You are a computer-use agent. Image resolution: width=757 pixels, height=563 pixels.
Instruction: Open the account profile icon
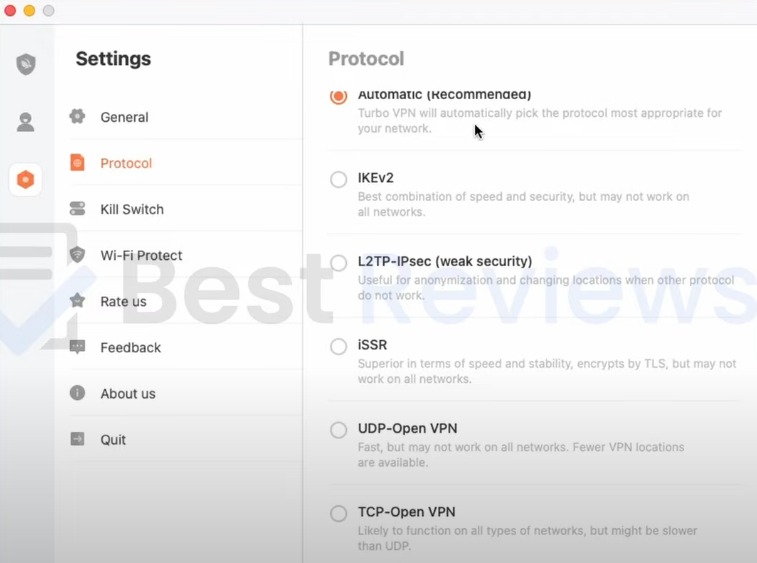26,122
